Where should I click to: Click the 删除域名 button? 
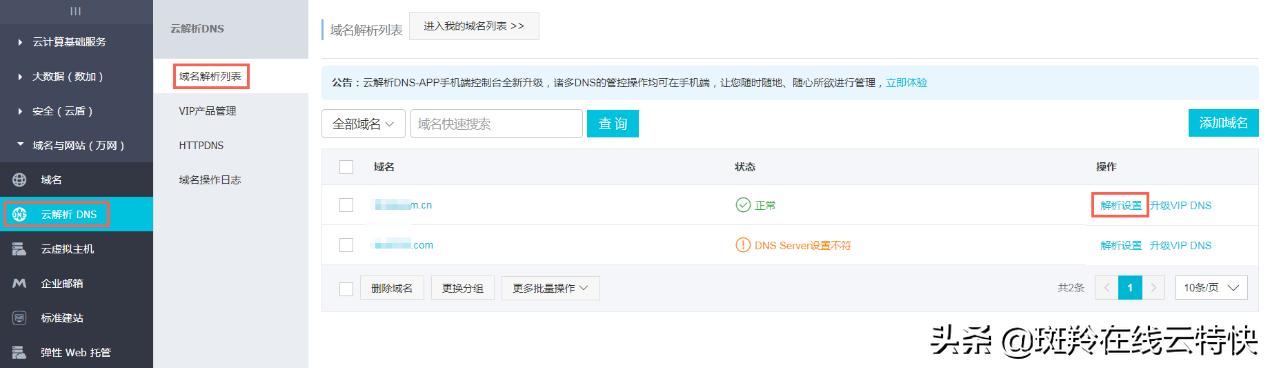(x=392, y=288)
